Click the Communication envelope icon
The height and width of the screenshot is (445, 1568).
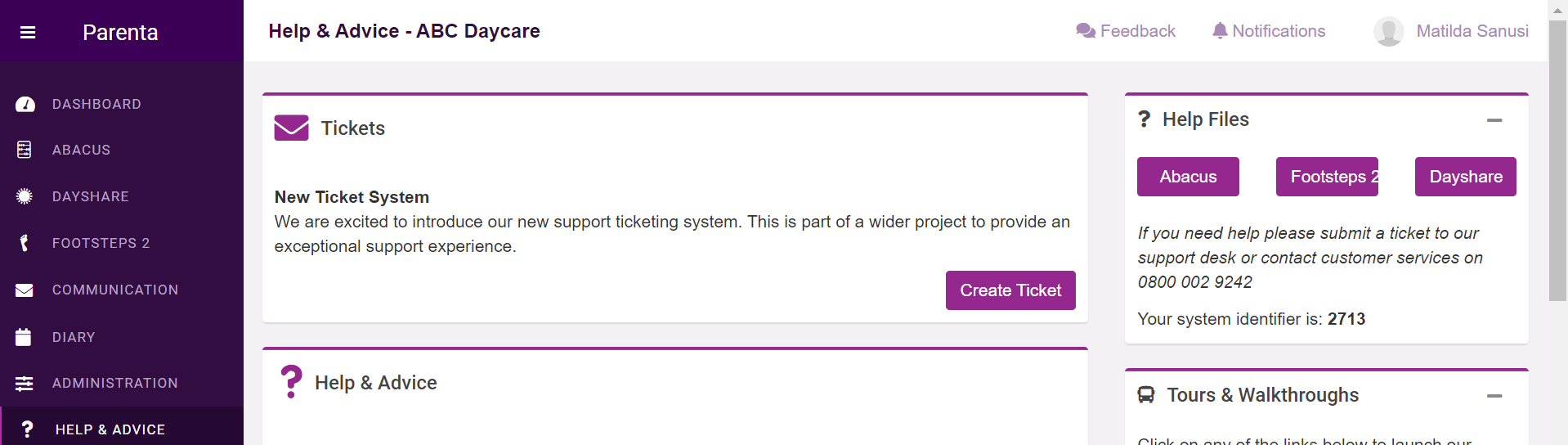(25, 290)
